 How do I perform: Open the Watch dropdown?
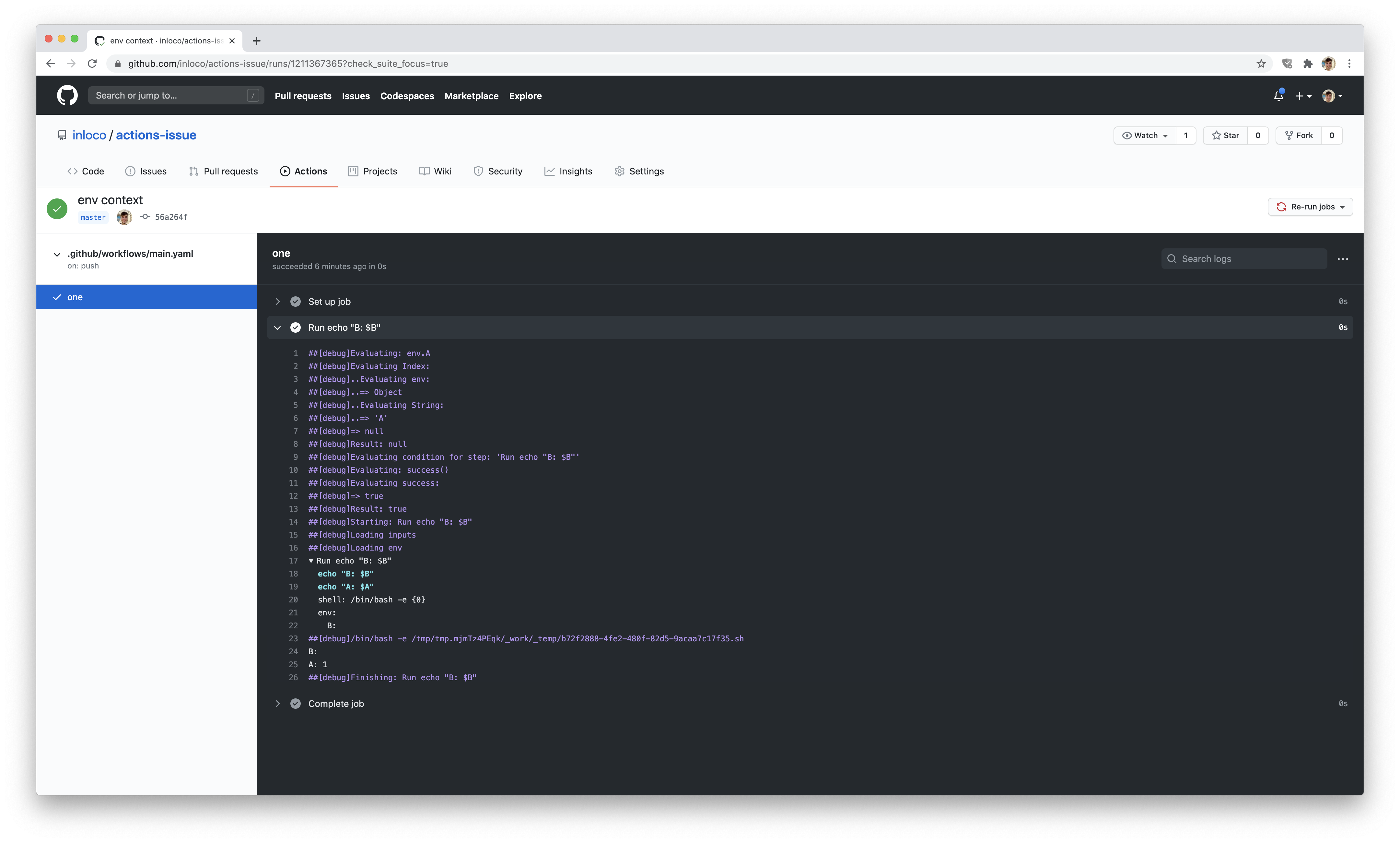[1144, 135]
